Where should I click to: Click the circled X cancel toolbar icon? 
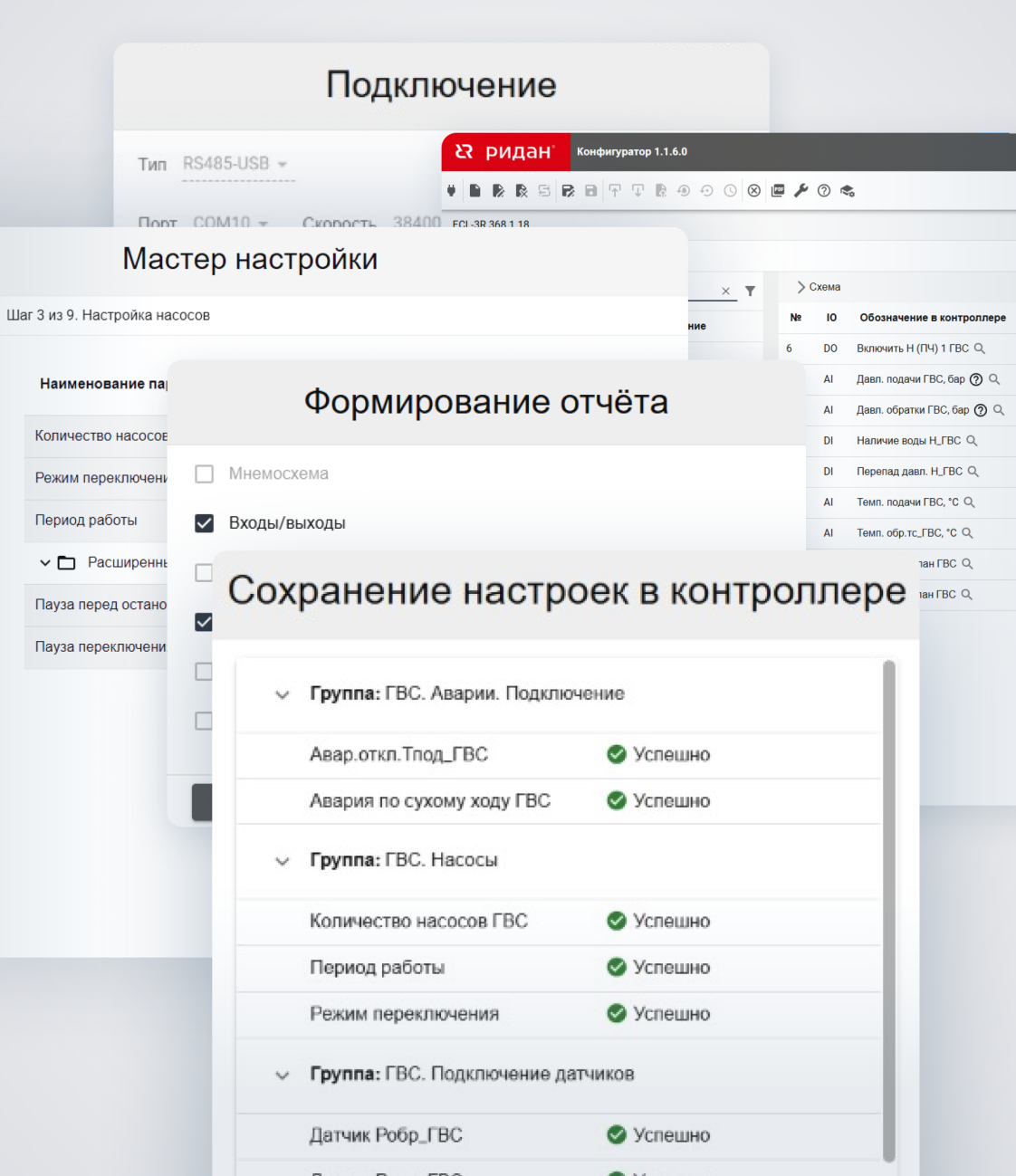[753, 191]
